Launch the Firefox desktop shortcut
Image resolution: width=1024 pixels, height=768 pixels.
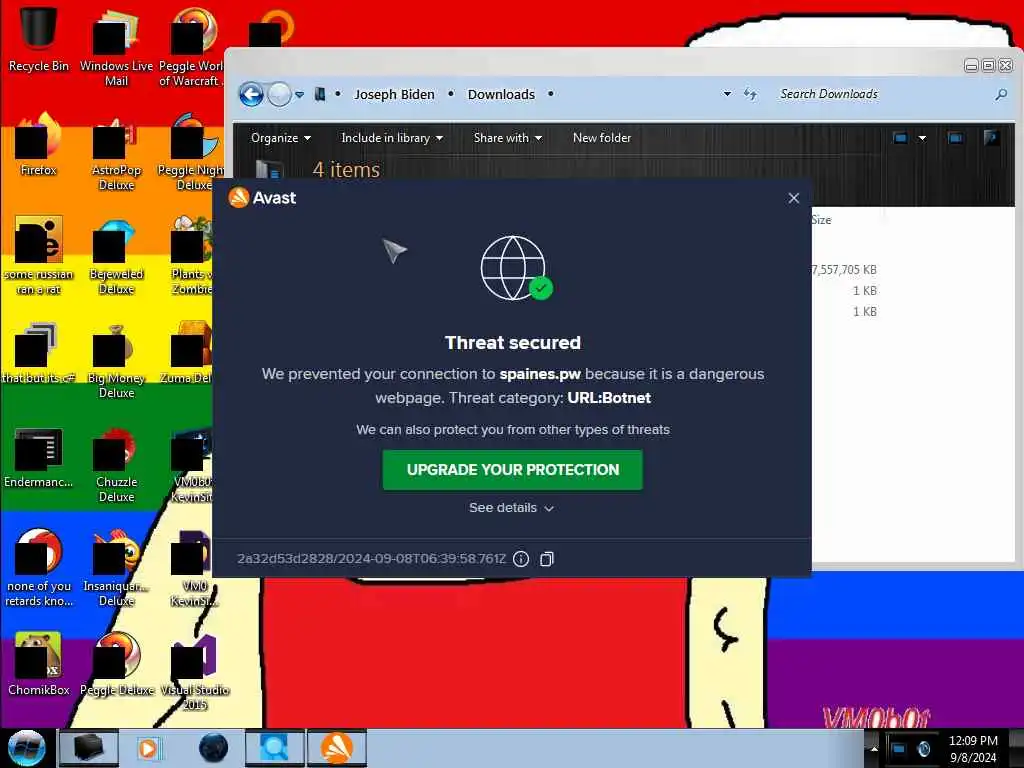38,144
